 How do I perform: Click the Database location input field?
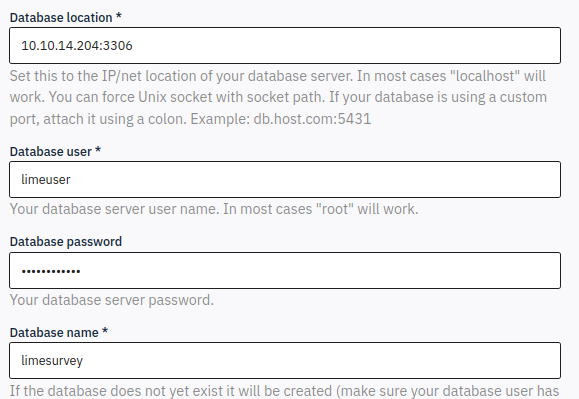[x=285, y=45]
